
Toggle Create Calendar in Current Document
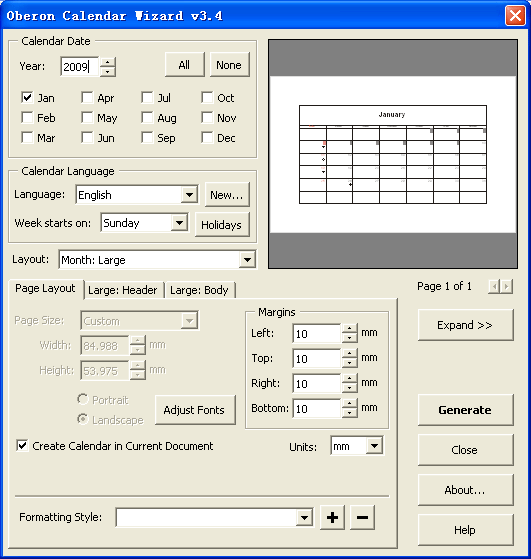(22, 446)
